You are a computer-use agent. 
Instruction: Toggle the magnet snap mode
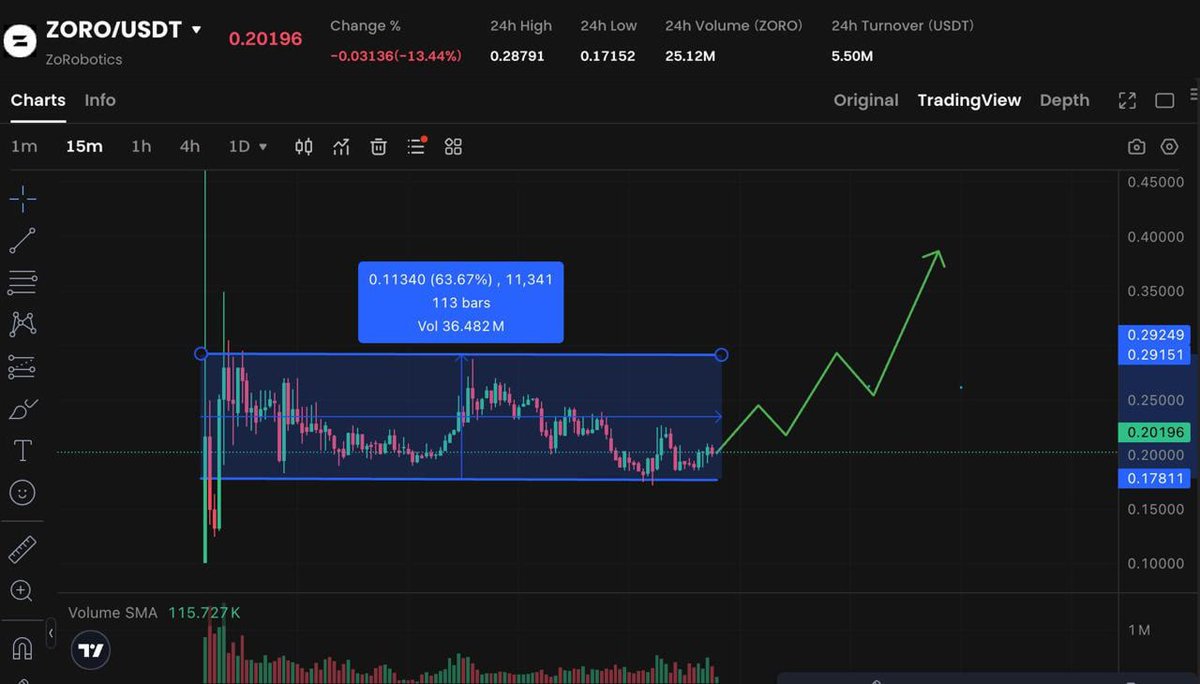pos(22,648)
